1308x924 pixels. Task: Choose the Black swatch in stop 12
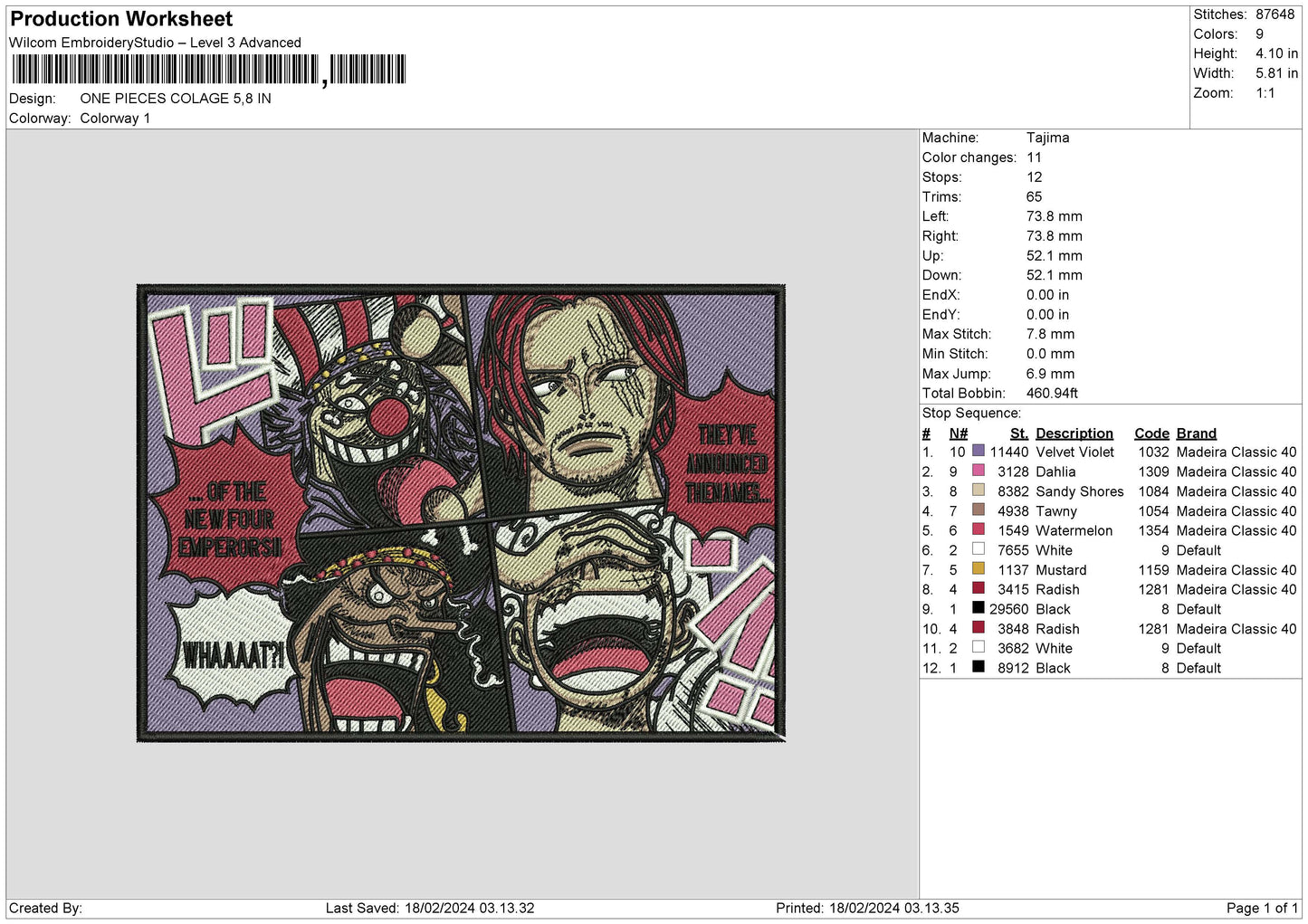pos(978,667)
